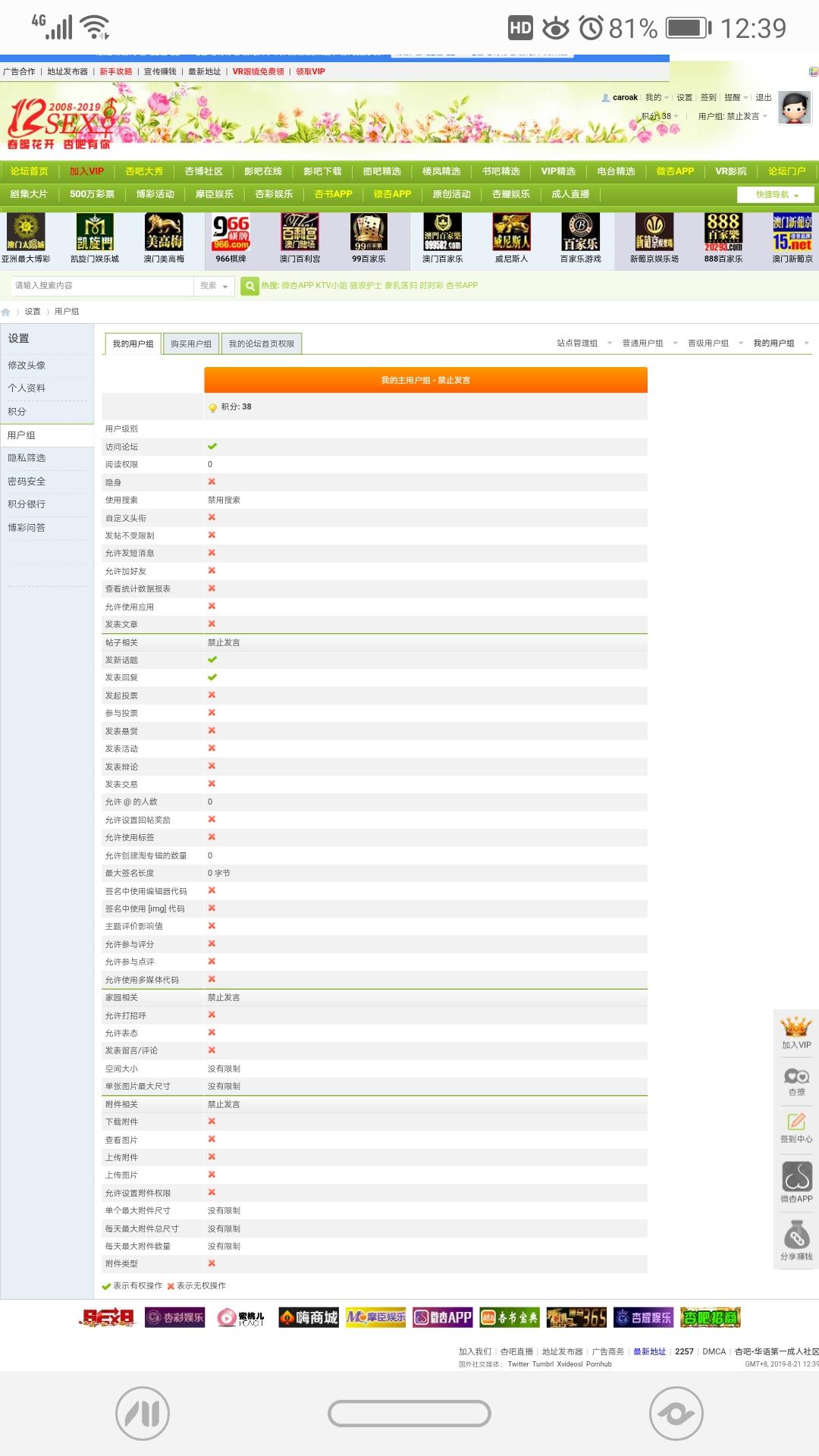This screenshot has height=1456, width=819.
Task: Open the 微杏APP floating icon
Action: tap(796, 1181)
